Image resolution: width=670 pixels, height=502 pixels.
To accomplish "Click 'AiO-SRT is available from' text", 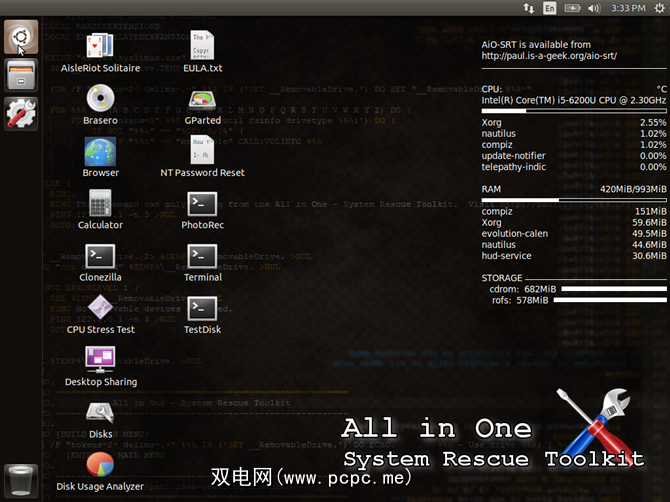I will (536, 44).
